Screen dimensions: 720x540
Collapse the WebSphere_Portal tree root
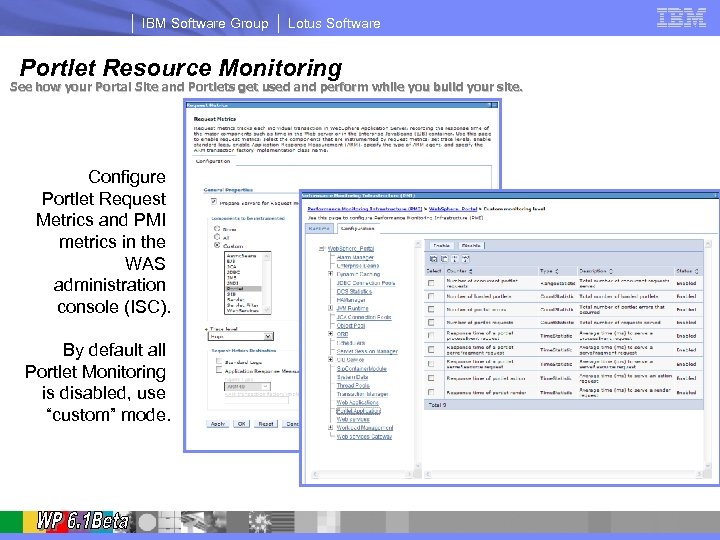[321, 248]
